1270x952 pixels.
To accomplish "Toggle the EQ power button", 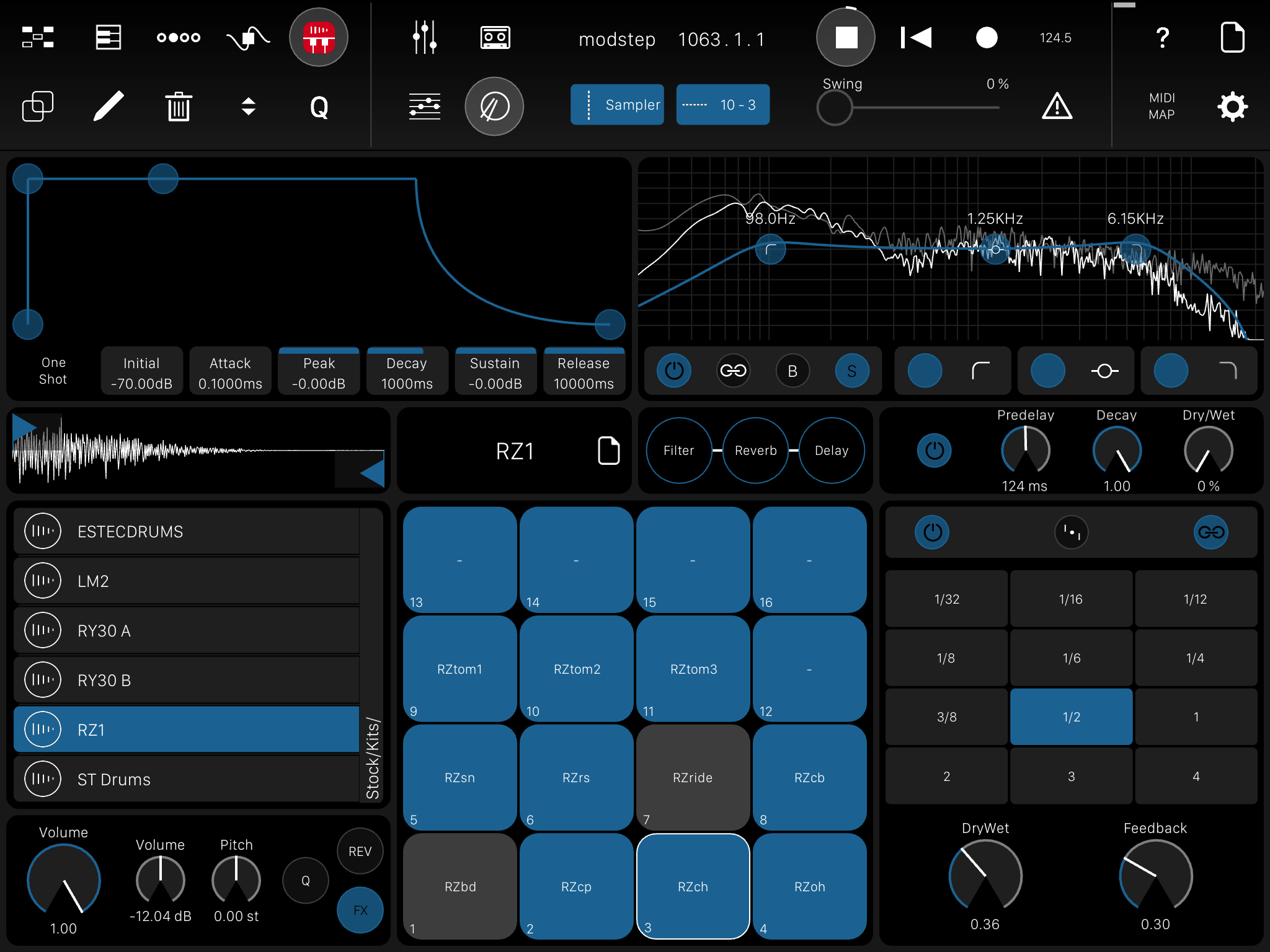I will [673, 371].
